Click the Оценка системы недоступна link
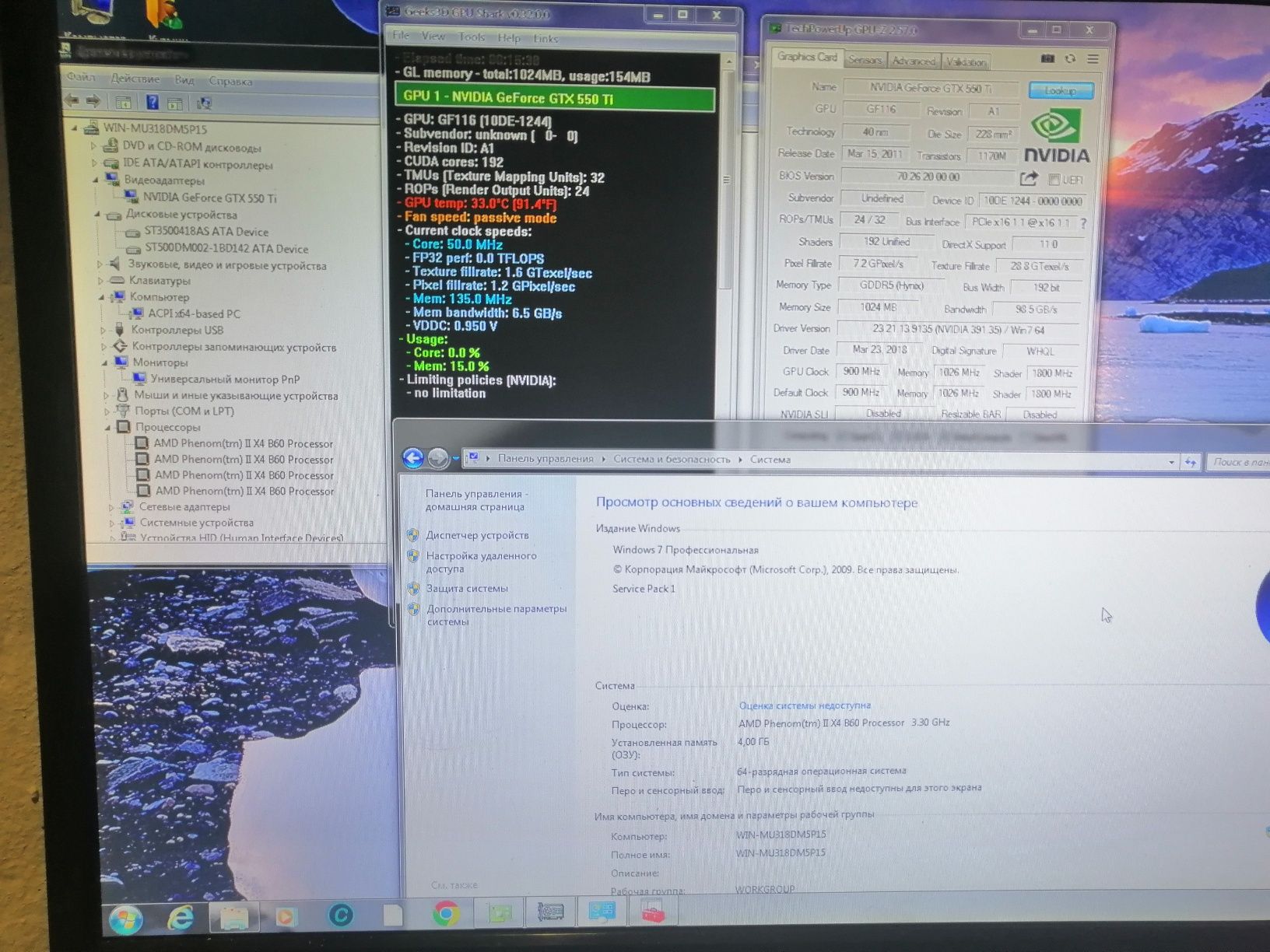 pos(805,705)
